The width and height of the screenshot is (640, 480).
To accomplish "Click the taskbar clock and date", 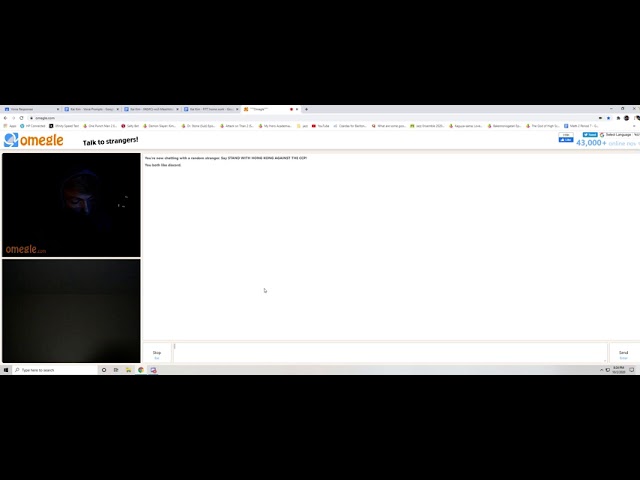I will [619, 370].
